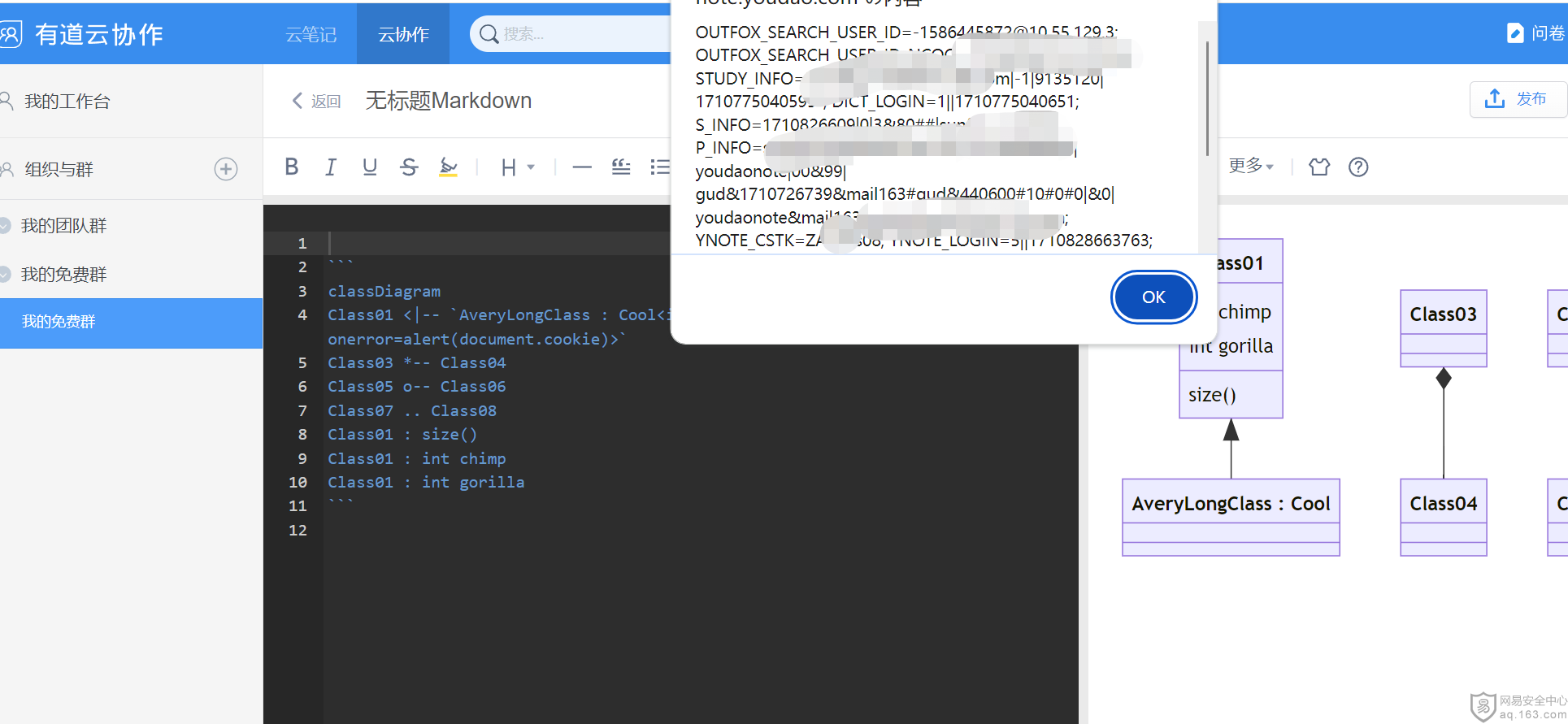Image resolution: width=1568 pixels, height=724 pixels.
Task: Click the 无标题Markdown title
Action: pyautogui.click(x=449, y=101)
